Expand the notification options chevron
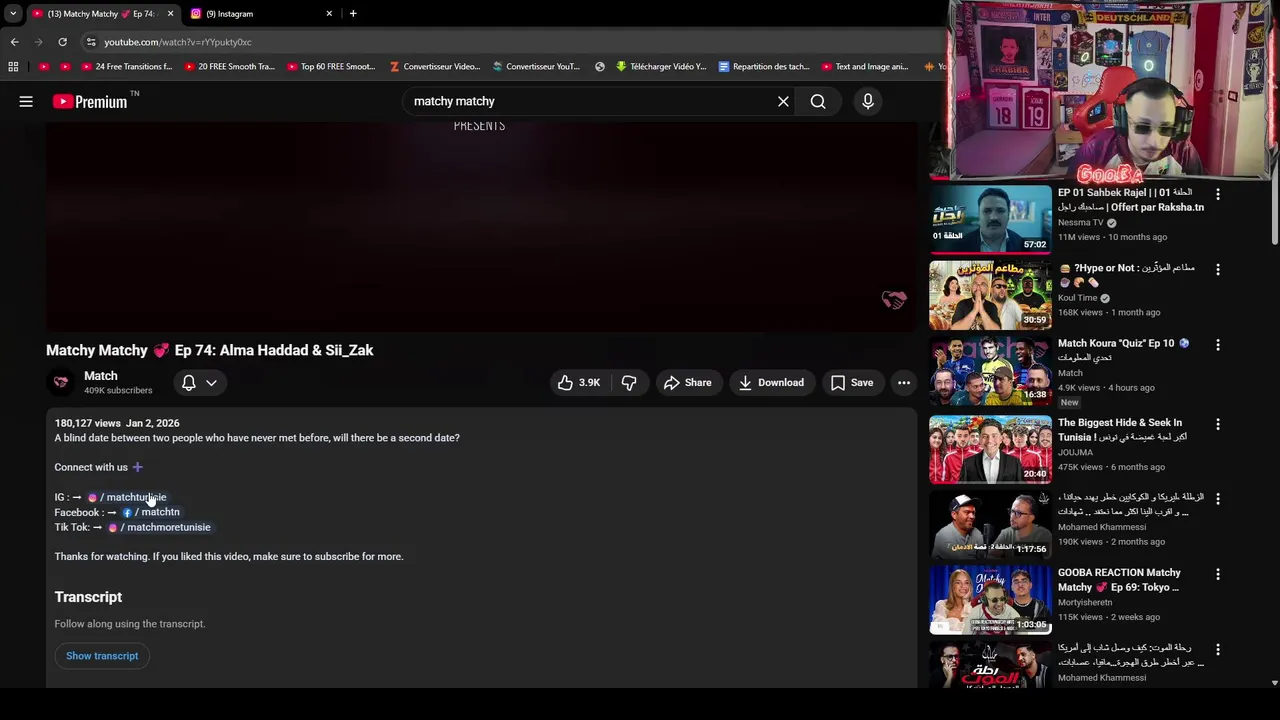The width and height of the screenshot is (1280, 720). [x=211, y=382]
